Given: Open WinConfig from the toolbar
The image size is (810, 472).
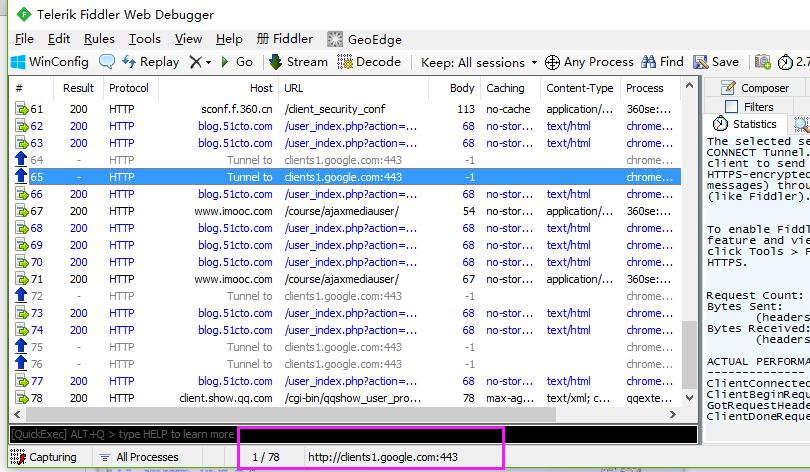Looking at the screenshot, I should pos(50,62).
